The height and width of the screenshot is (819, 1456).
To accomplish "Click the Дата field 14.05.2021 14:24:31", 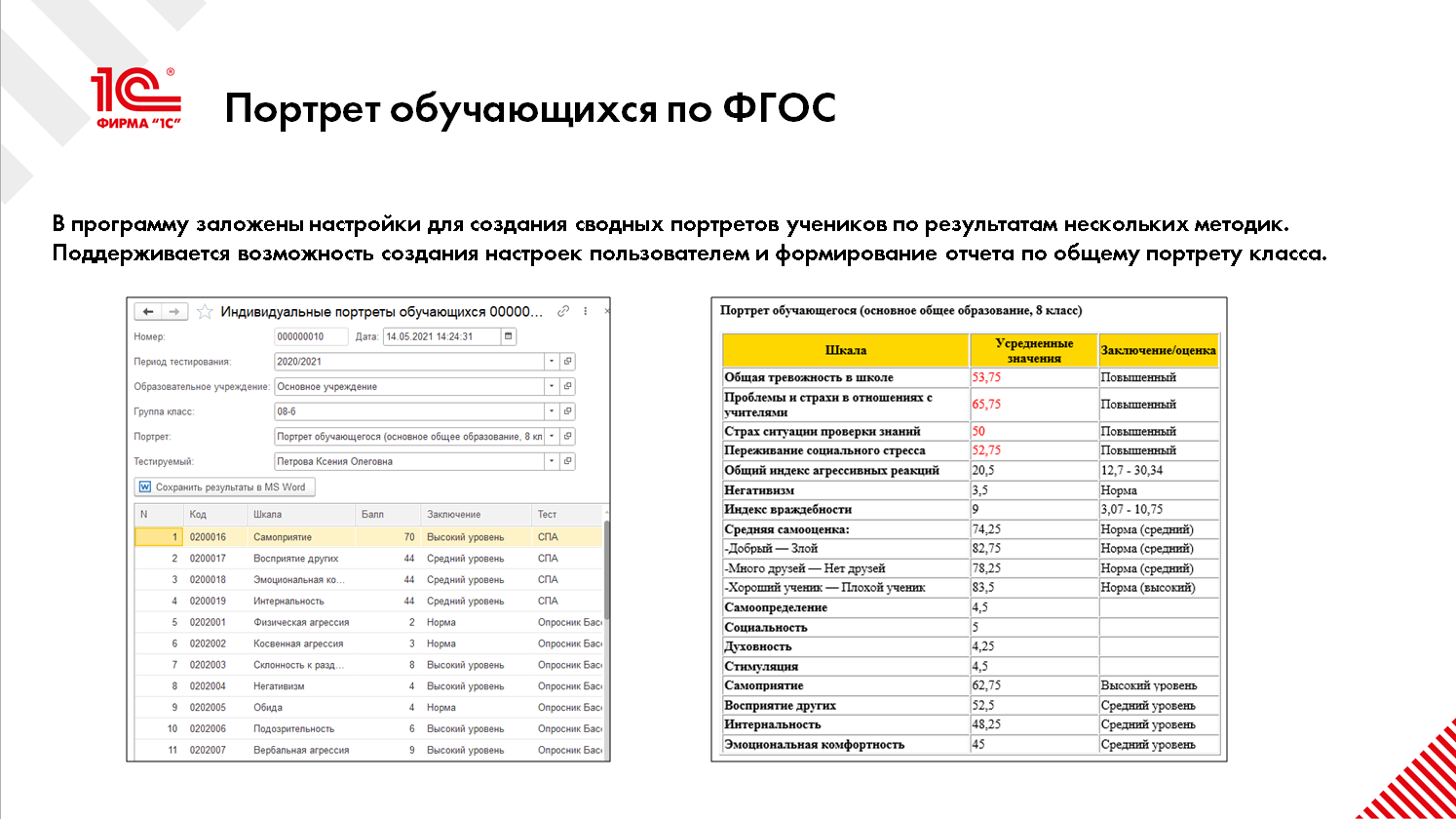I will 441,336.
